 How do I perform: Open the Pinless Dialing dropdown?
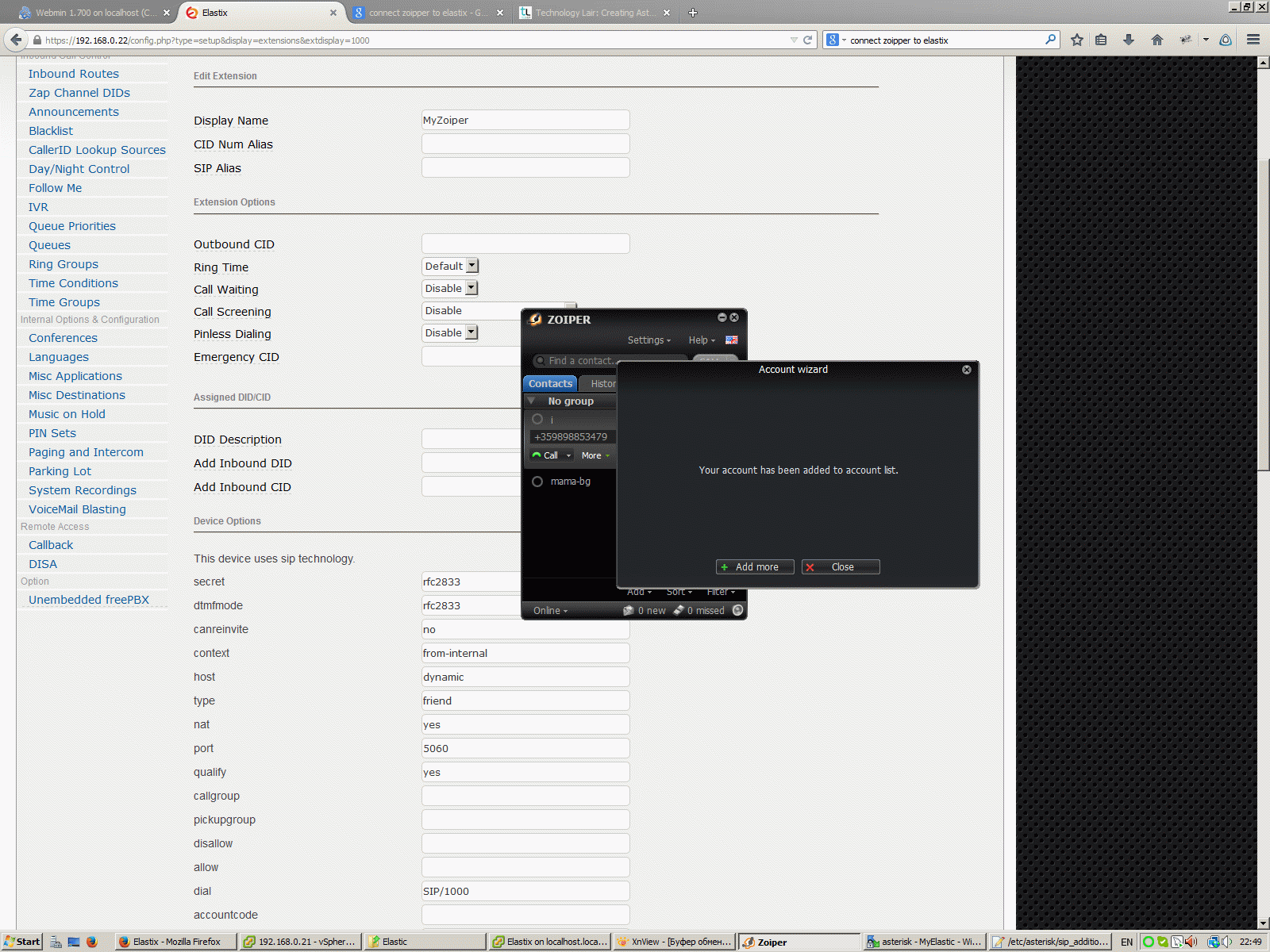pyautogui.click(x=449, y=332)
